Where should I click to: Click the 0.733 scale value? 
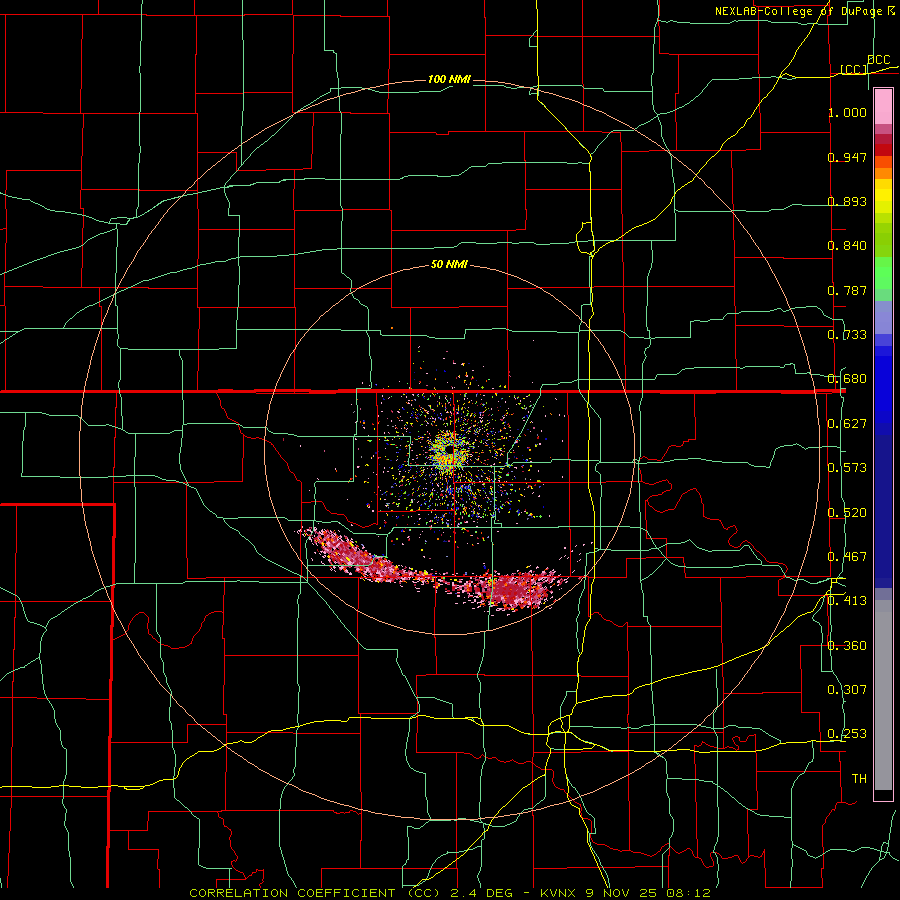pyautogui.click(x=847, y=335)
